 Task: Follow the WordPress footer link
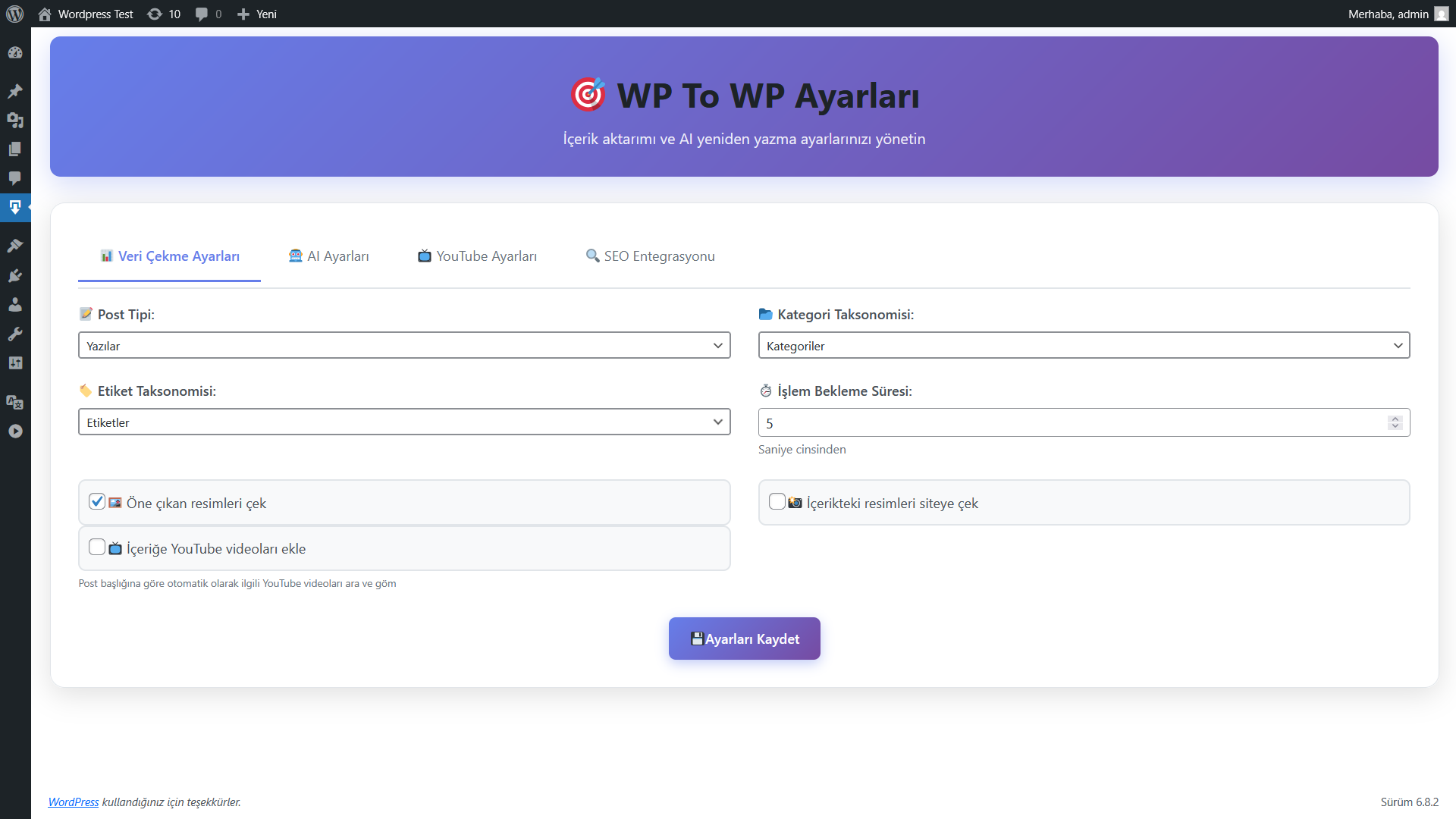point(74,802)
